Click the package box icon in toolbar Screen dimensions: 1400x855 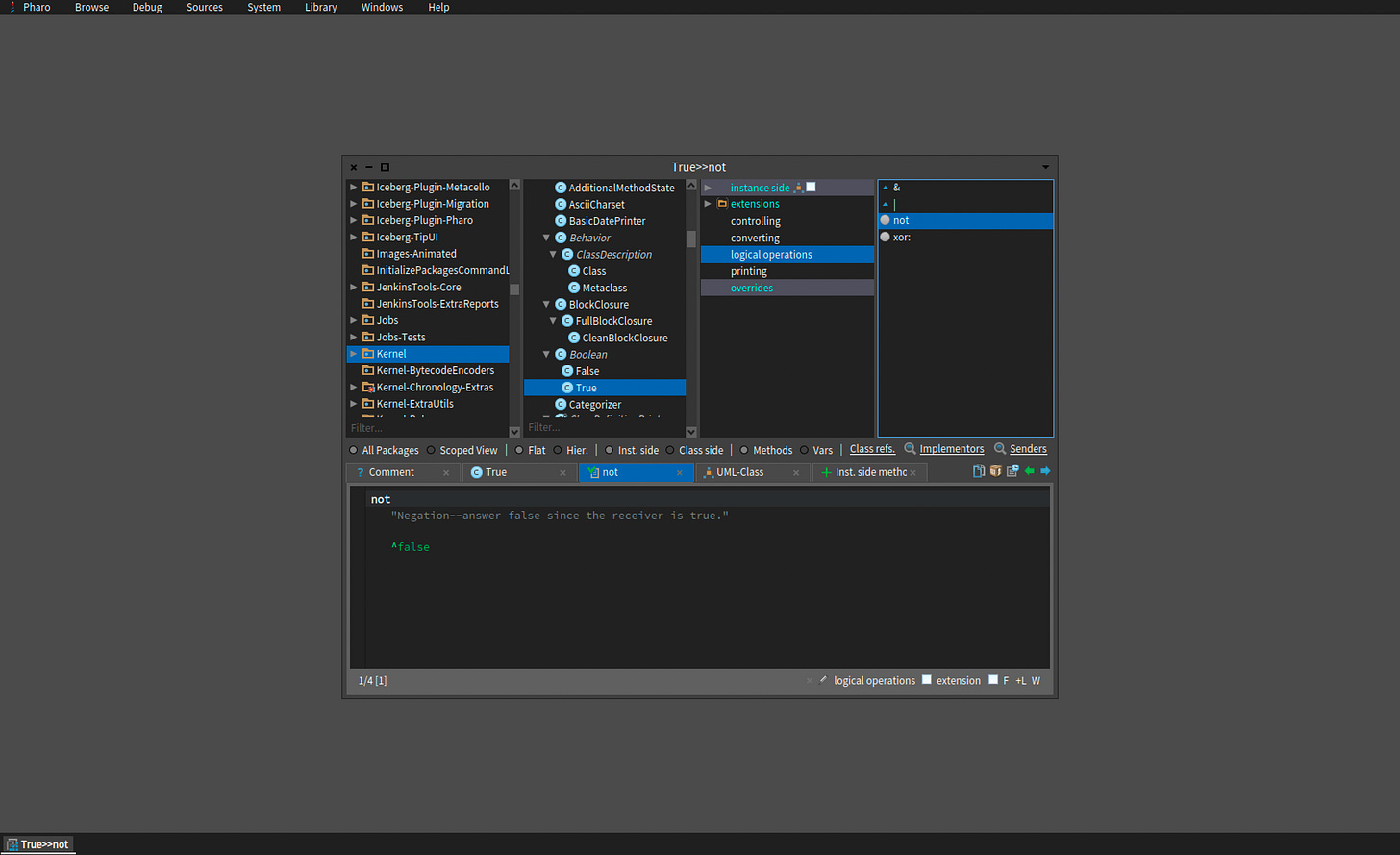tap(995, 471)
